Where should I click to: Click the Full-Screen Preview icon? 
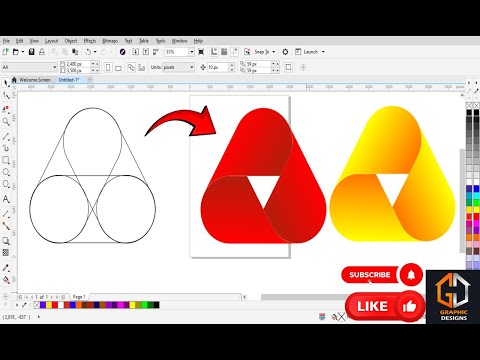pos(201,52)
